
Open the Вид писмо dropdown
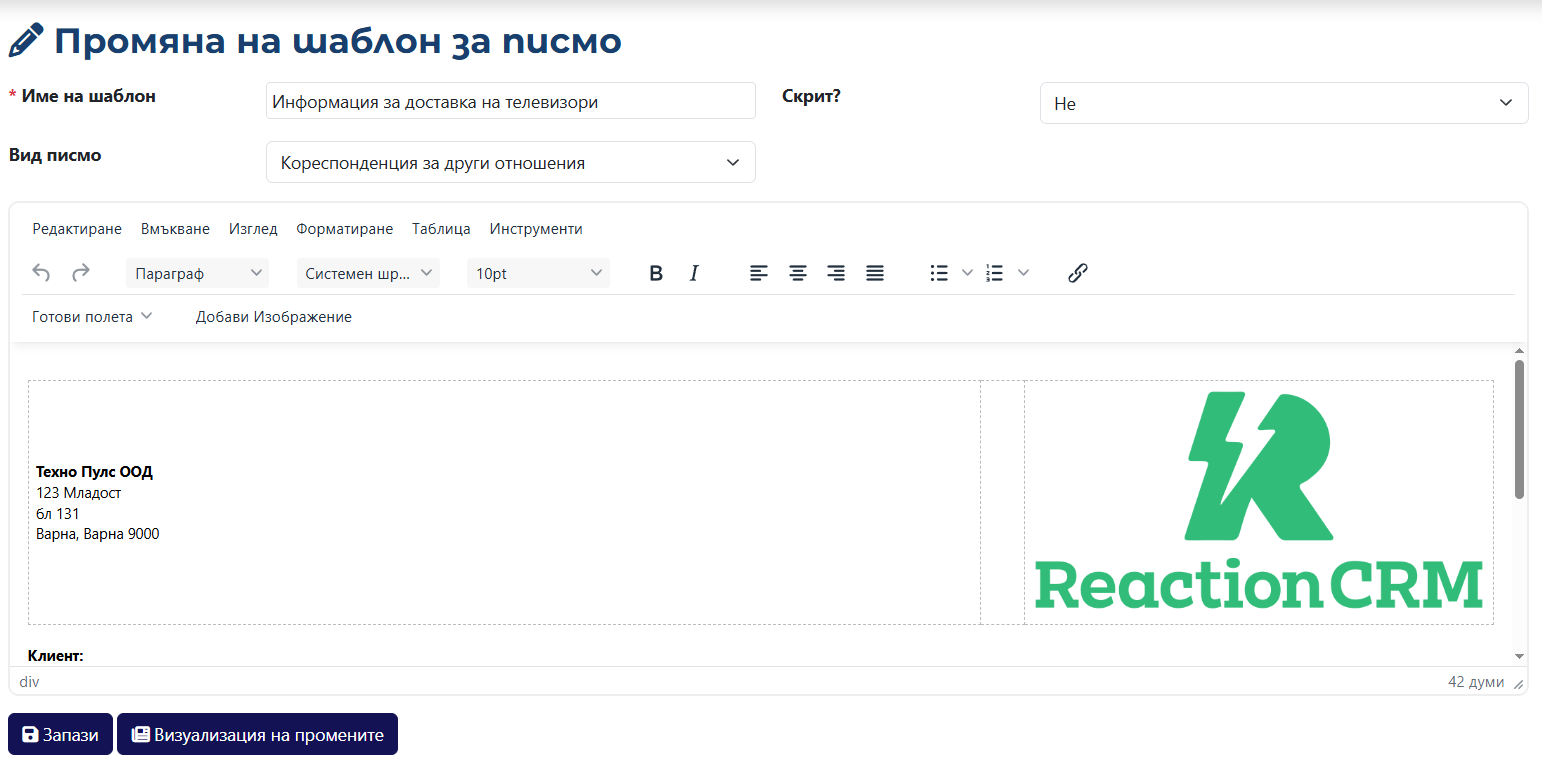pyautogui.click(x=511, y=162)
